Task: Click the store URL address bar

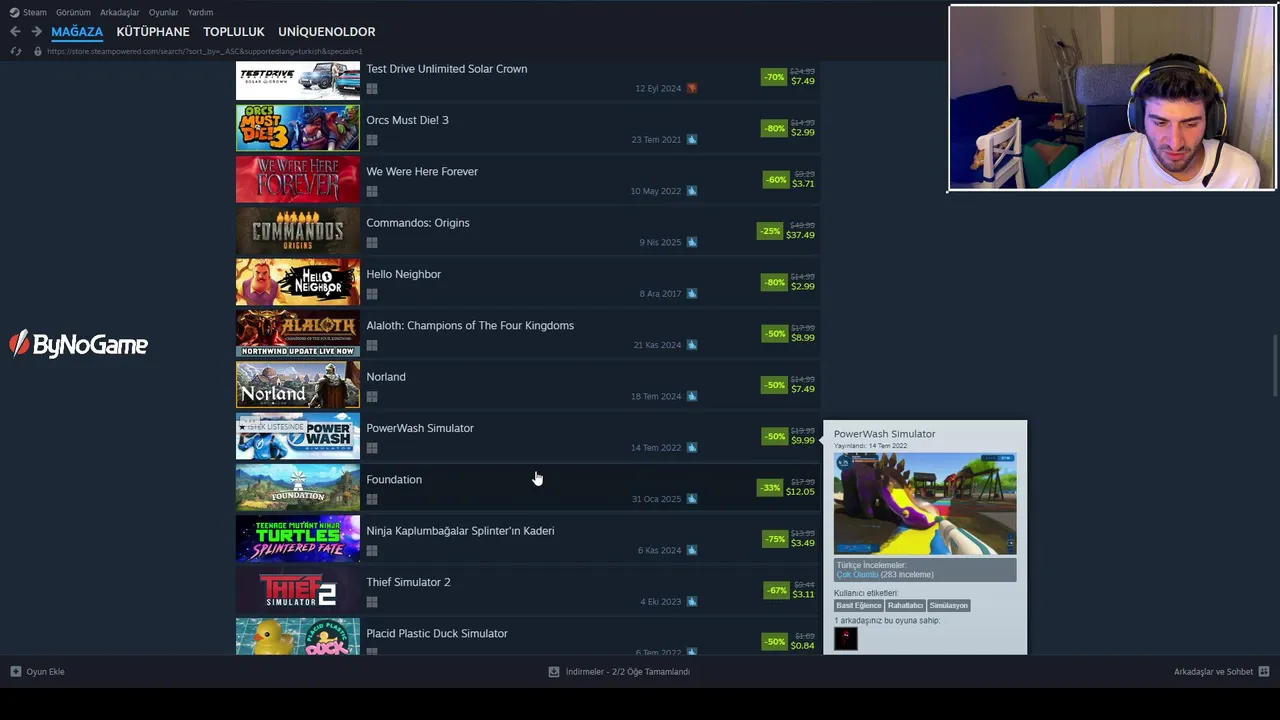Action: coord(205,51)
